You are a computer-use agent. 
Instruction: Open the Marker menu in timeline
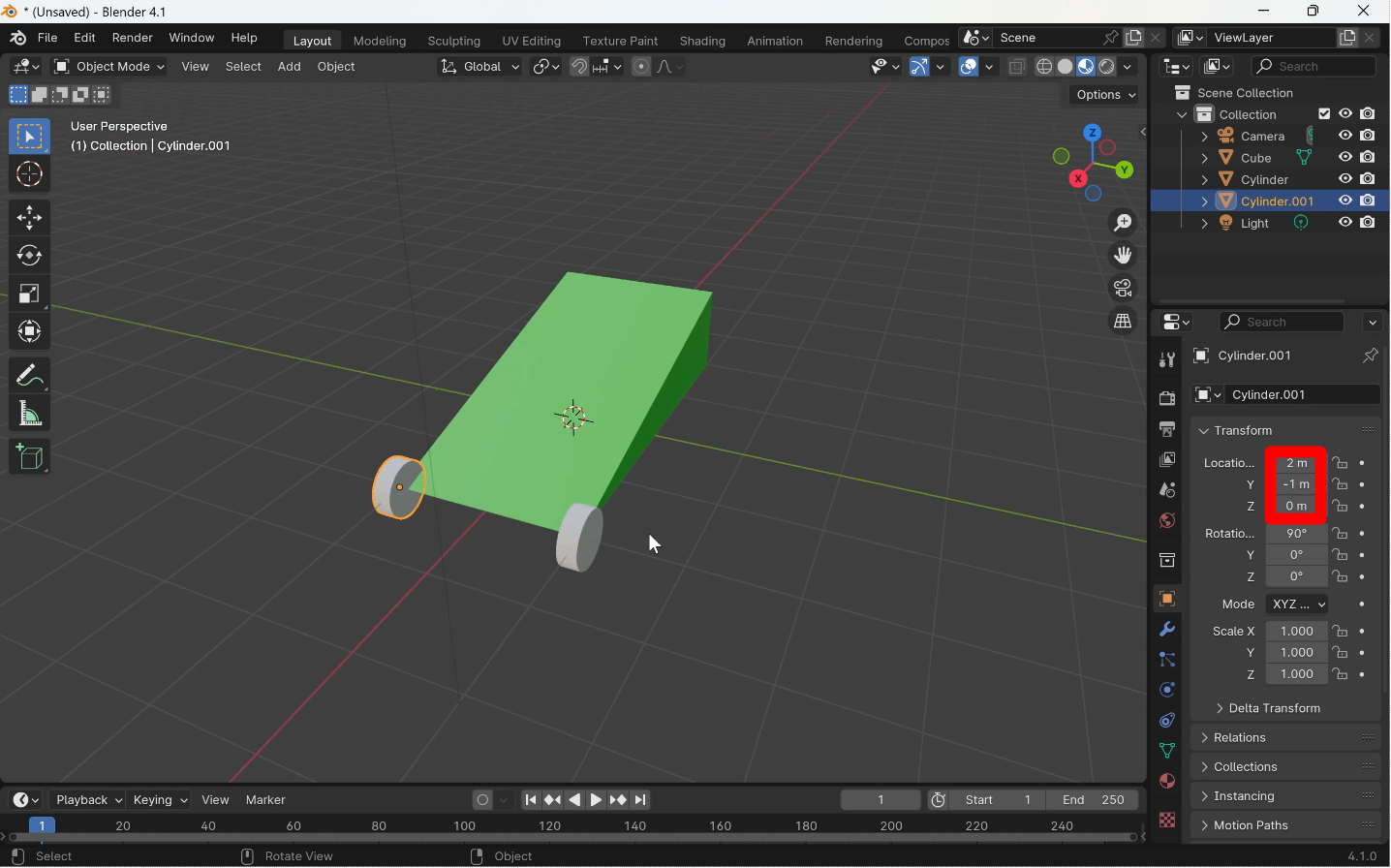tap(265, 800)
